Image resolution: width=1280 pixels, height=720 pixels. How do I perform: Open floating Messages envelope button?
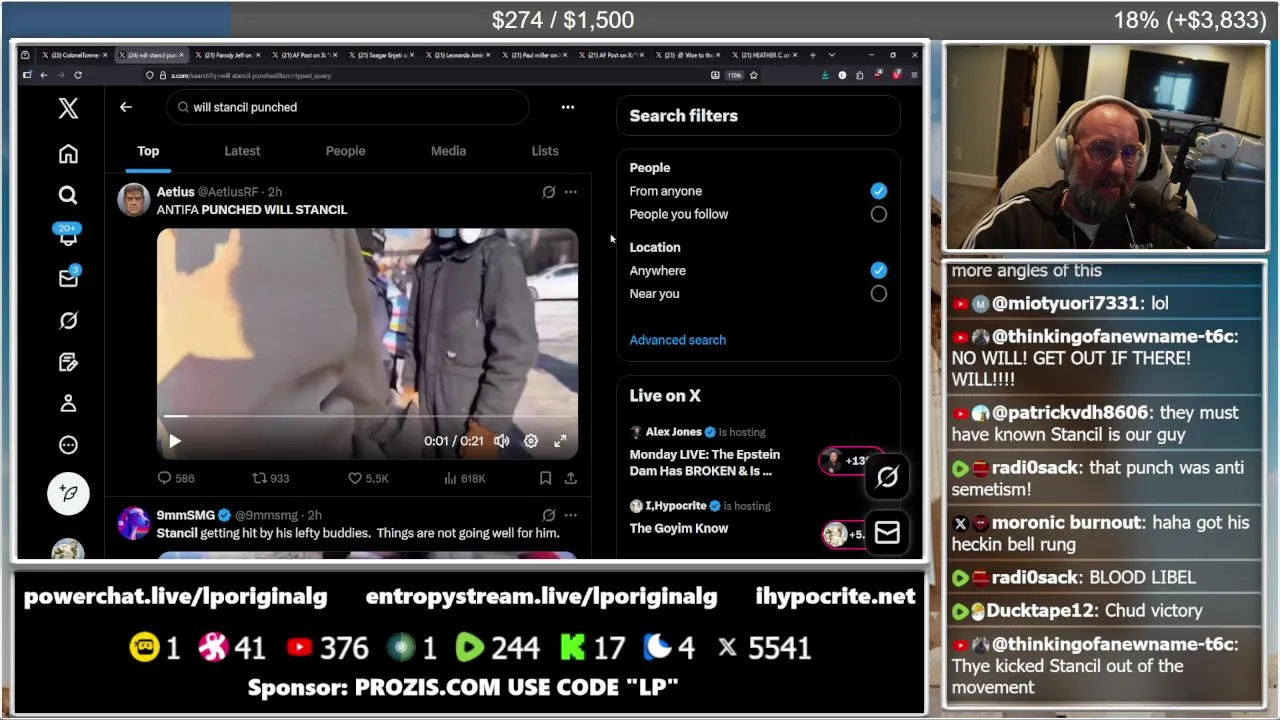pos(887,533)
